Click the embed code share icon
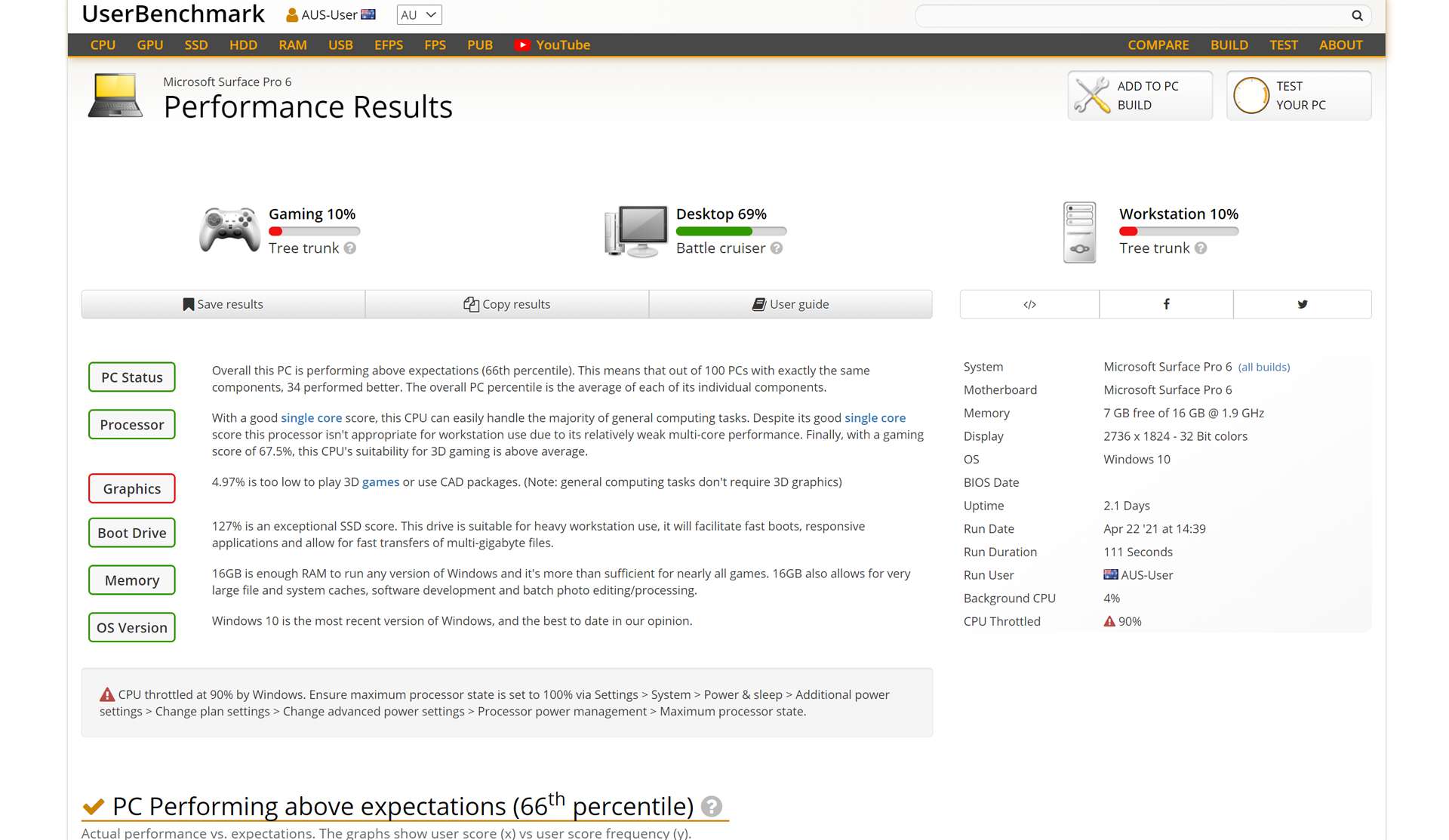This screenshot has width=1449, height=840. 1029,304
